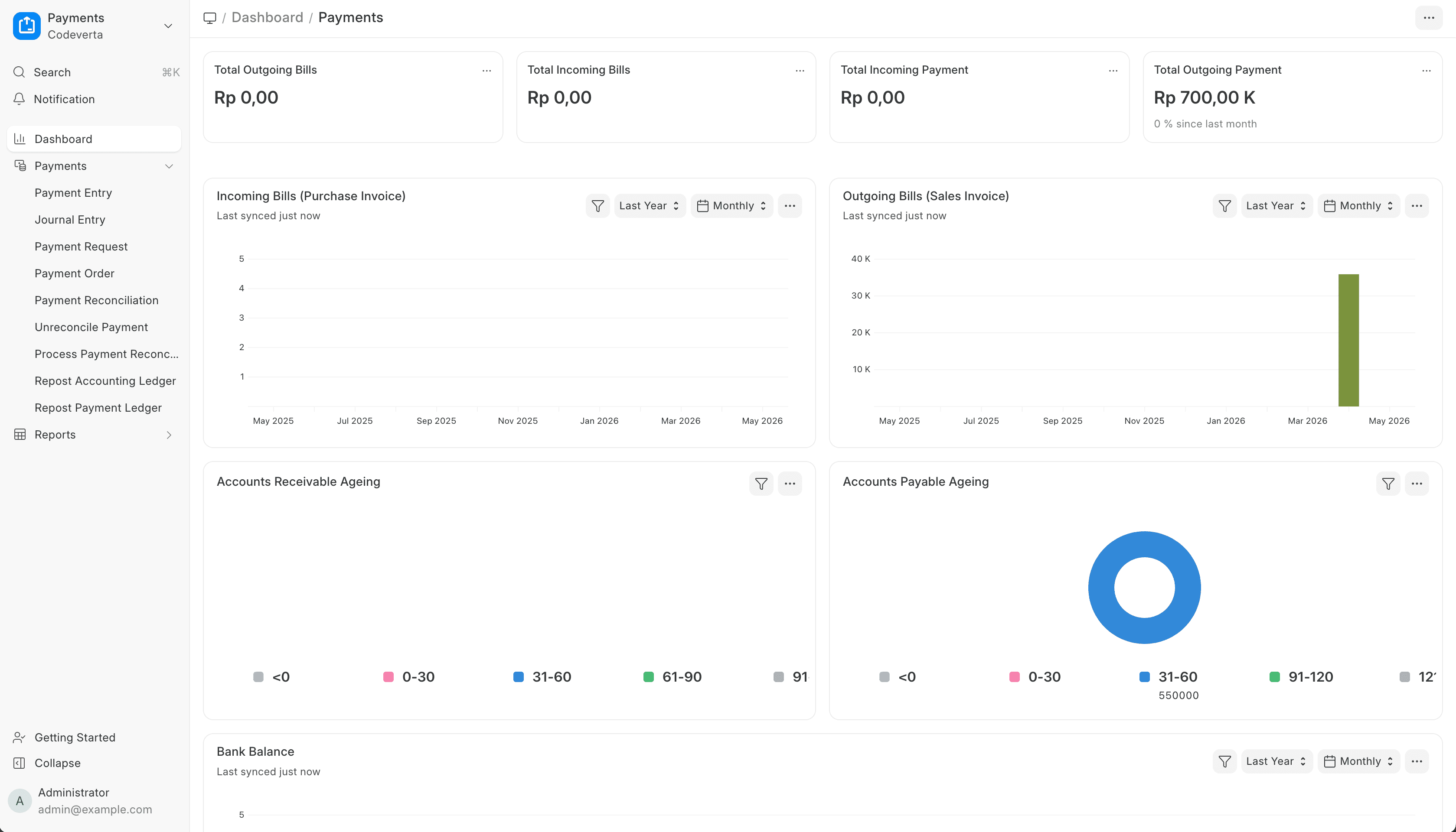Open Bank Balance chart options menu
The height and width of the screenshot is (832, 1456).
coord(1417,761)
